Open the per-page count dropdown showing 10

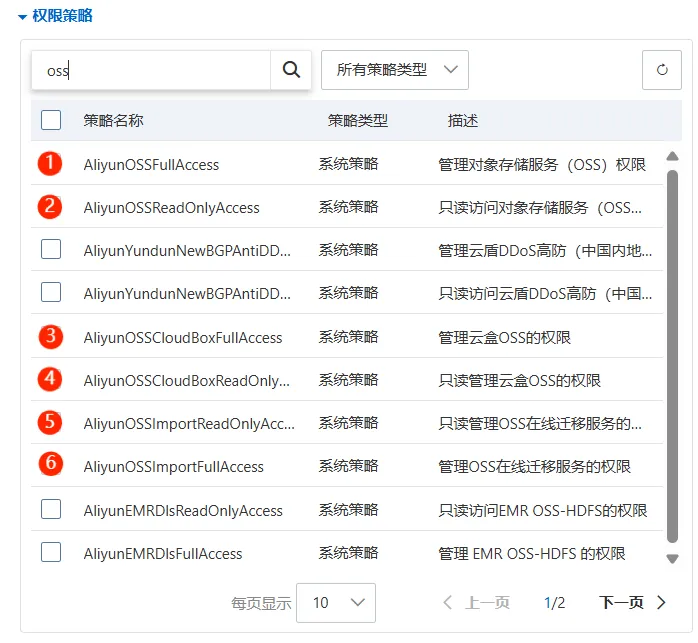pyautogui.click(x=336, y=602)
